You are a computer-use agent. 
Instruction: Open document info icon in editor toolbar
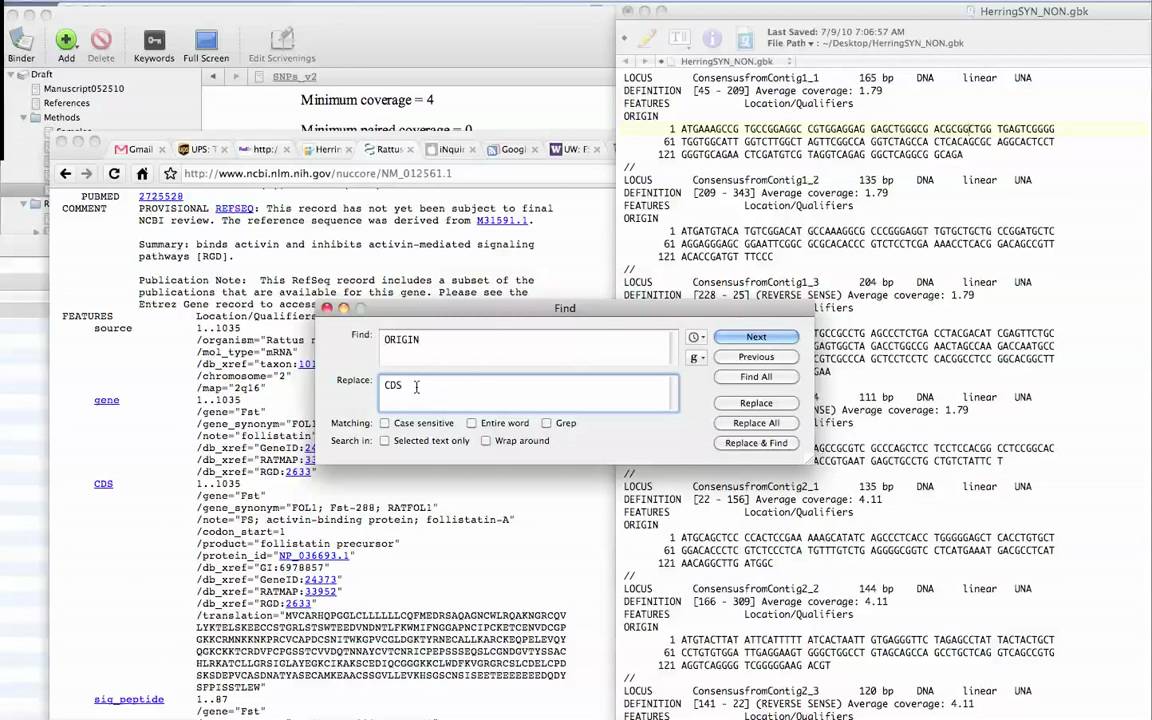pyautogui.click(x=711, y=37)
